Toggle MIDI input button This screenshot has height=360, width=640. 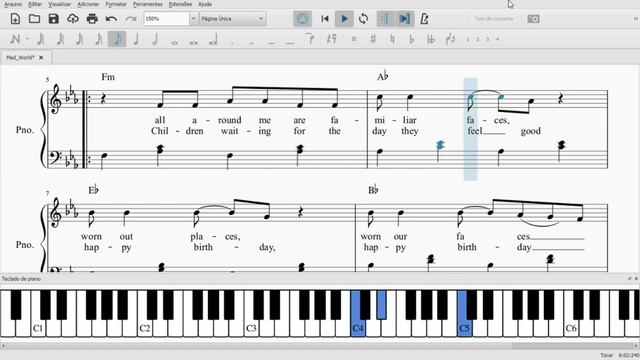[302, 19]
